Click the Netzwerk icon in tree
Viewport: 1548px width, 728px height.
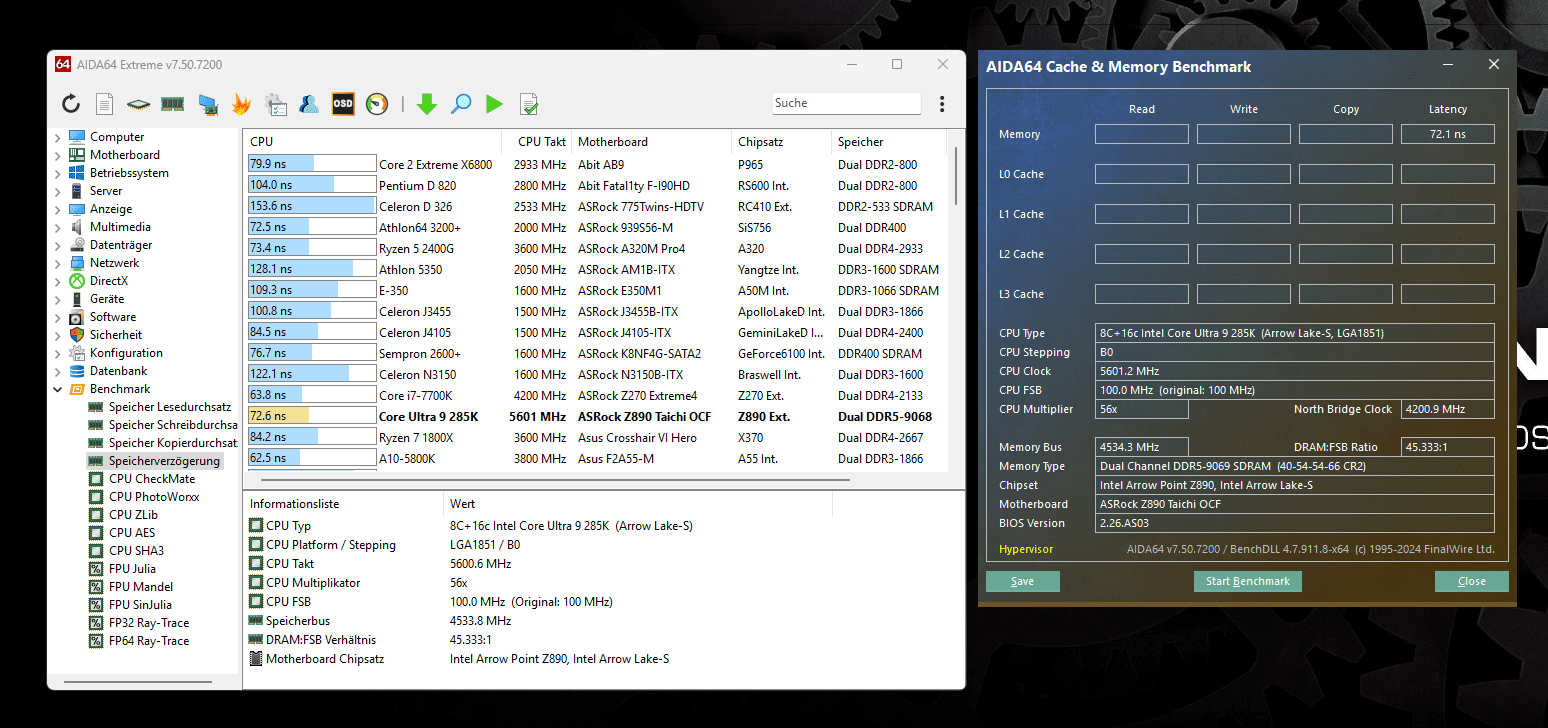(x=77, y=263)
